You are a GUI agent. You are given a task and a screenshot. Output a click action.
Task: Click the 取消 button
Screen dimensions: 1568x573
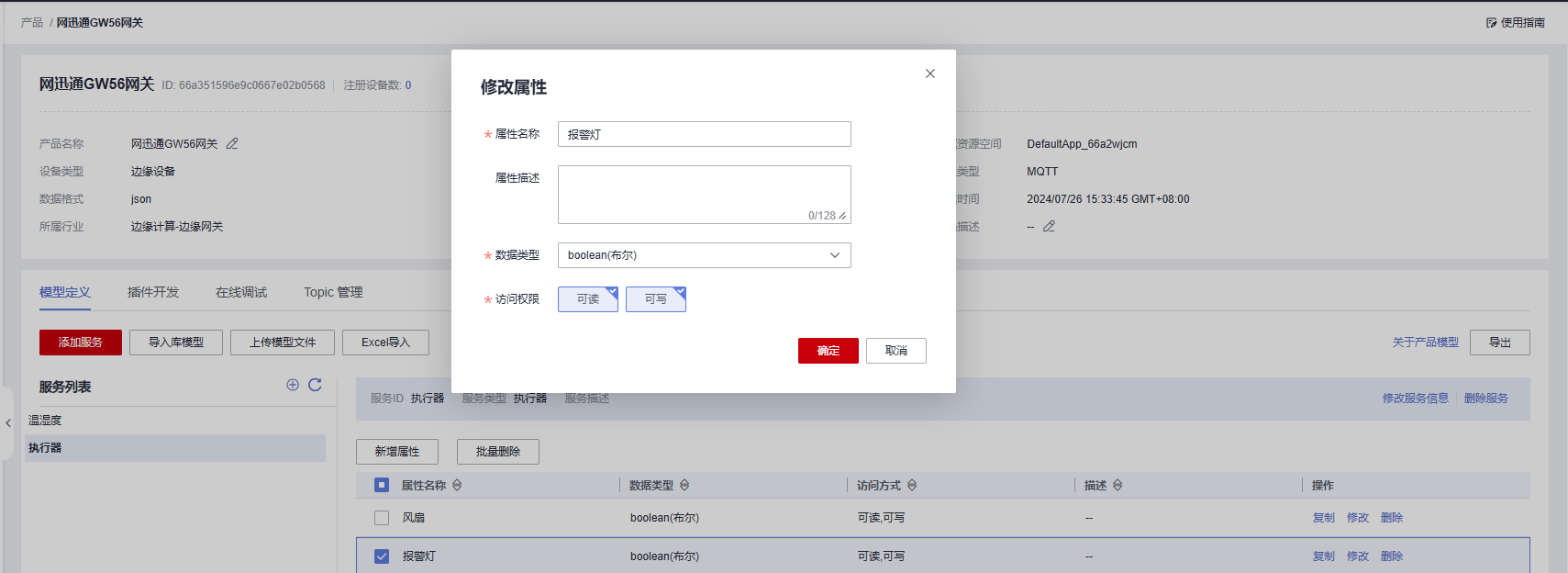click(895, 351)
